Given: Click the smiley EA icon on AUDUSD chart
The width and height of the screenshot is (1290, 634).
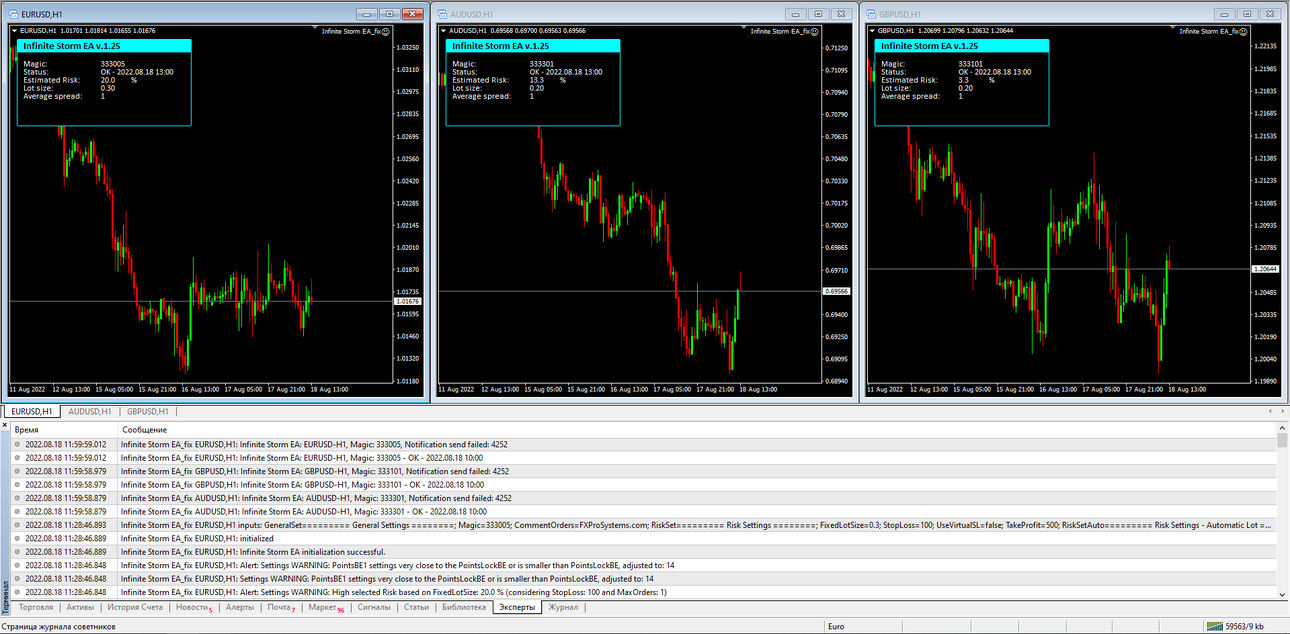Looking at the screenshot, I should 815,31.
